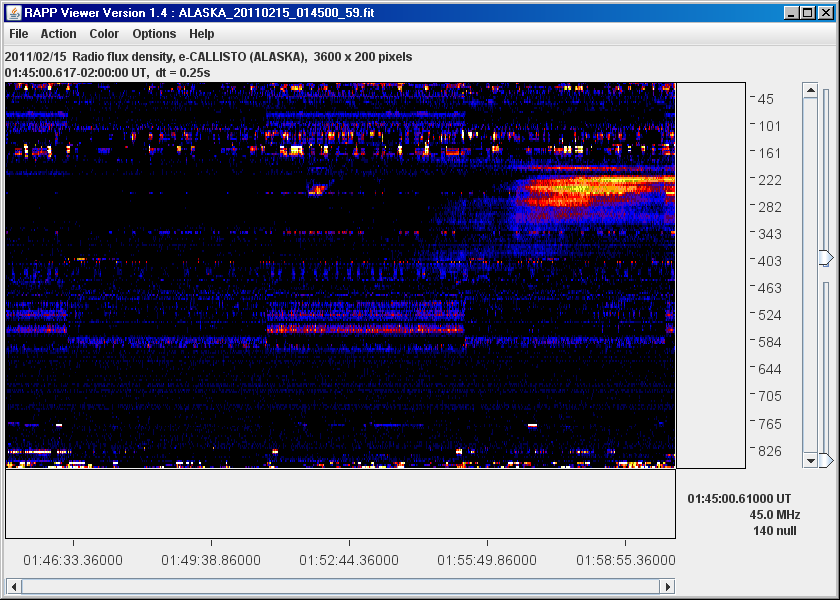Click the lower intensity slider knob
The width and height of the screenshot is (840, 600).
tap(827, 460)
